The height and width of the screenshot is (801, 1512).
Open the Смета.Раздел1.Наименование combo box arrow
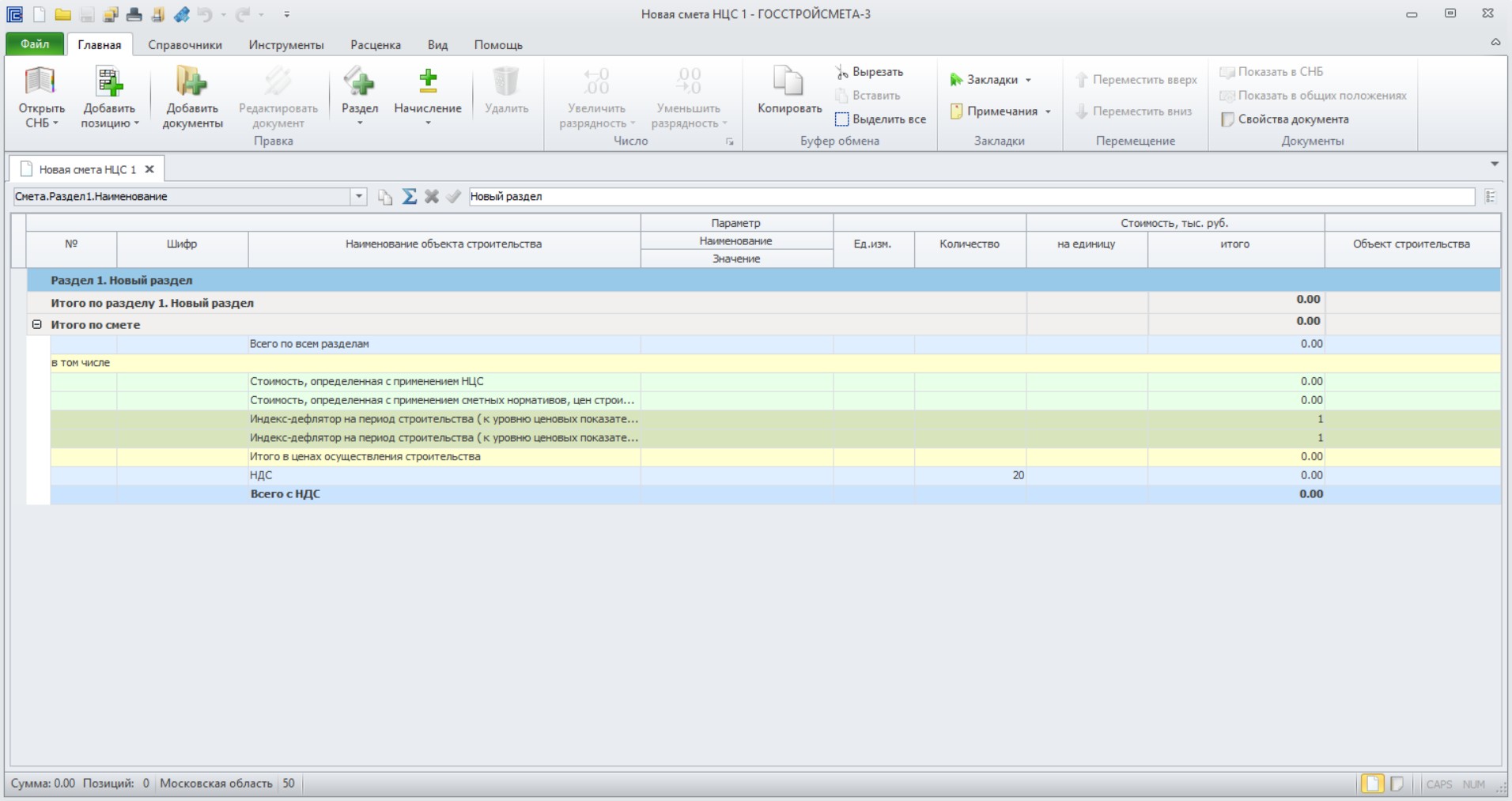point(359,196)
